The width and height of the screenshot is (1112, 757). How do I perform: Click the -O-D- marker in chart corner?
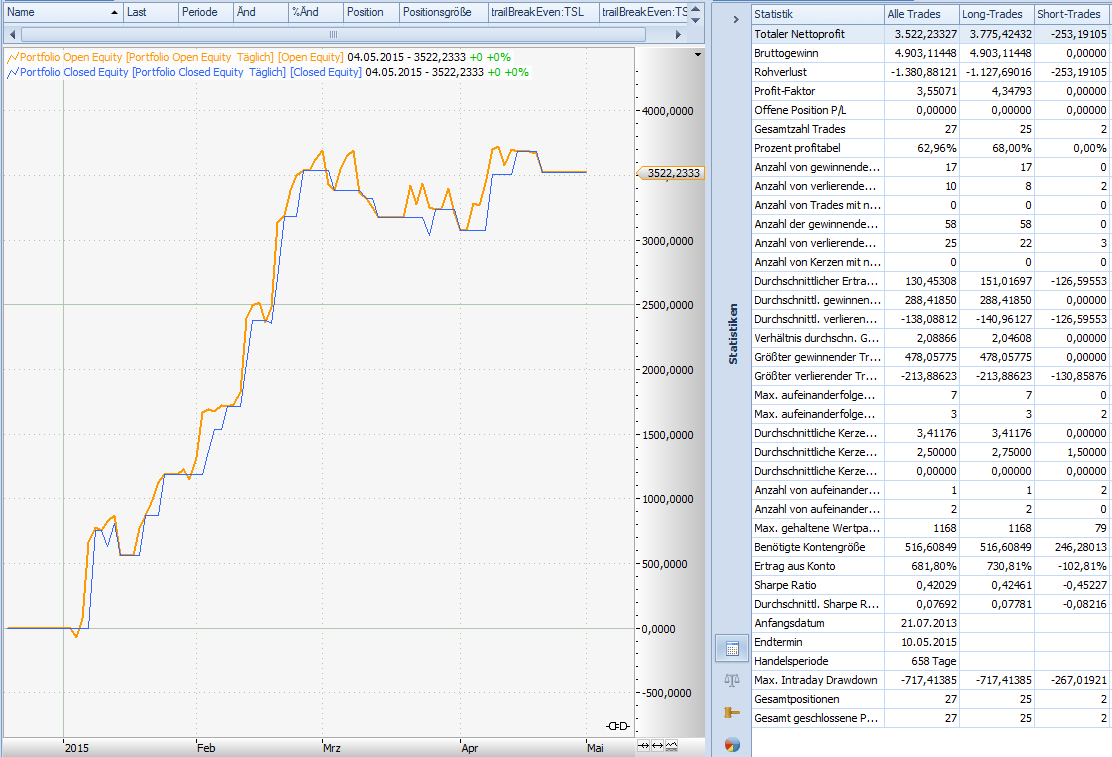point(618,726)
